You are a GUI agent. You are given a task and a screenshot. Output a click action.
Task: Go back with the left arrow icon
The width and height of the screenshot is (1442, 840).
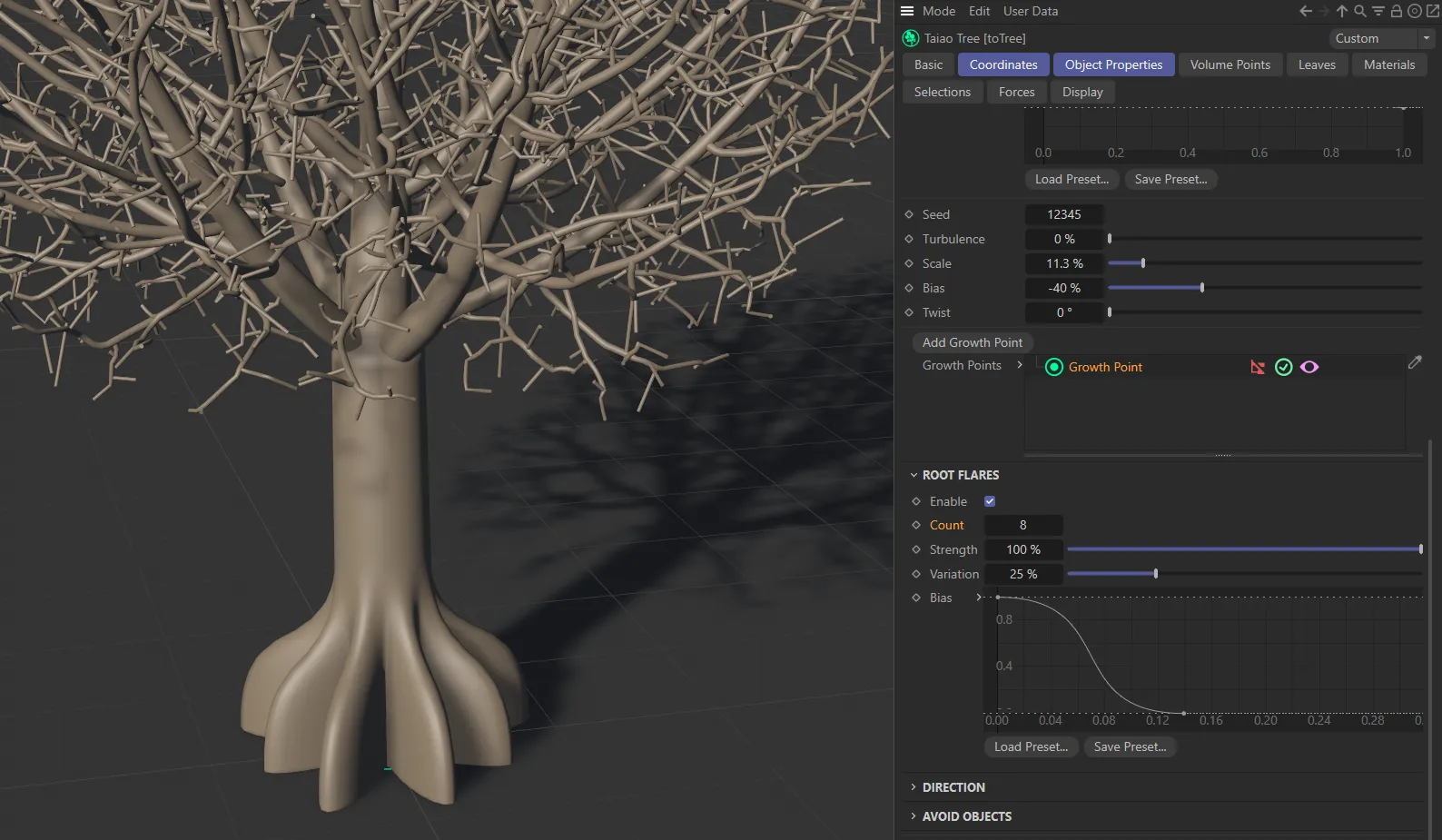tap(1306, 11)
